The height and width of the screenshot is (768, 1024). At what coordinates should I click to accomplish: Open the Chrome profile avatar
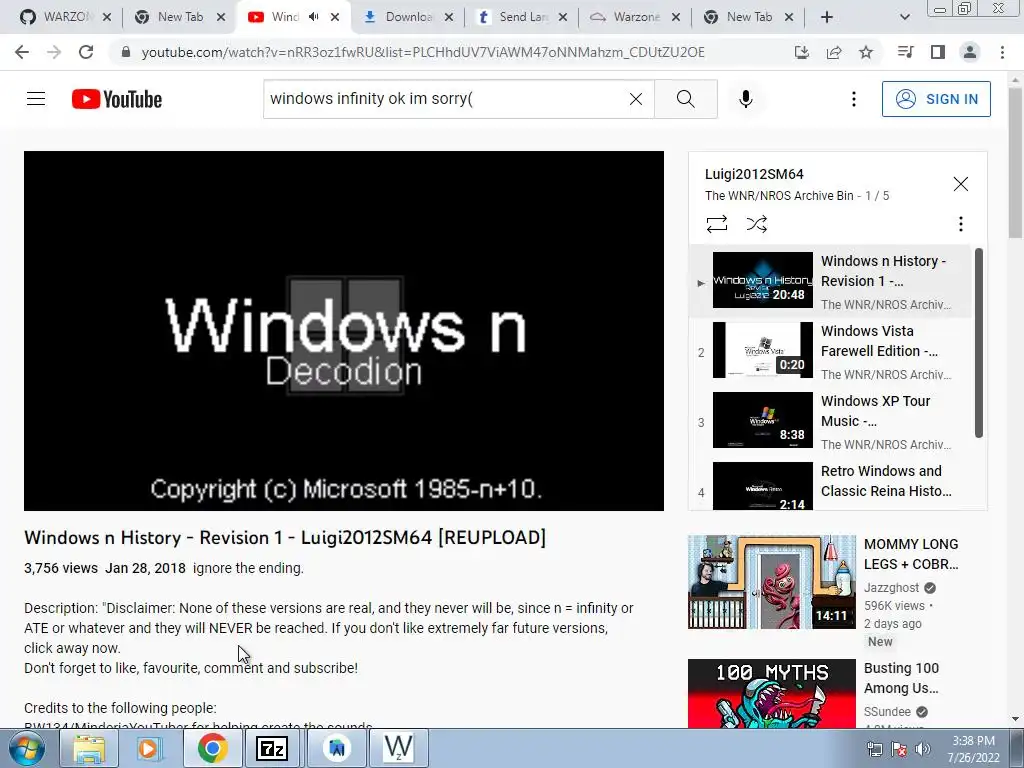(x=970, y=52)
